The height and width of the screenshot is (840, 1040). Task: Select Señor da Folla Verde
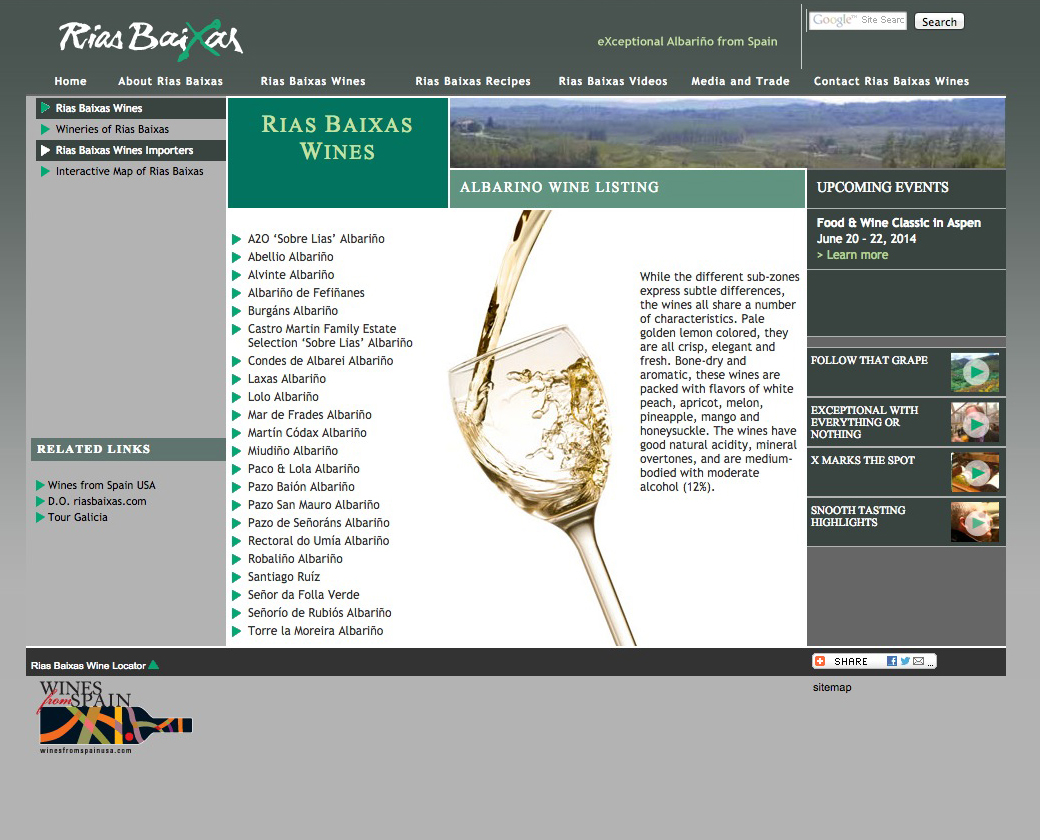304,595
